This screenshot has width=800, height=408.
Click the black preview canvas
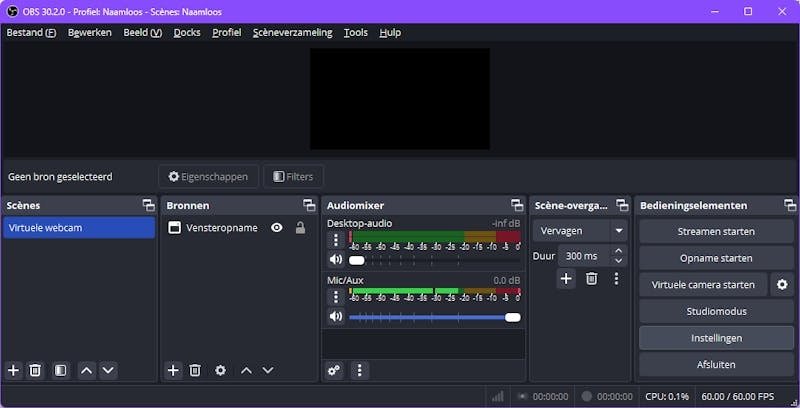coord(400,99)
